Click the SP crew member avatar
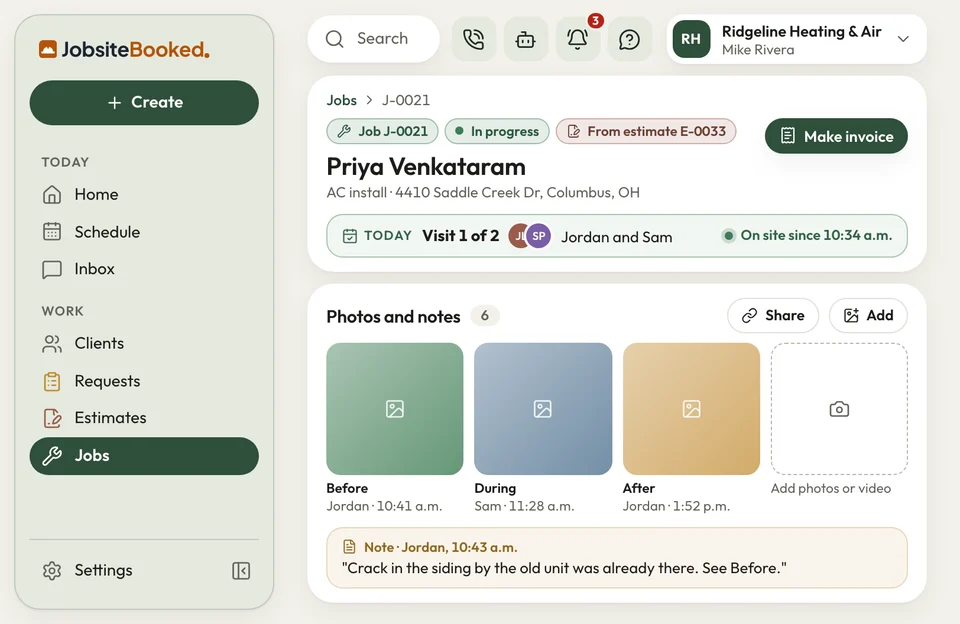960x624 pixels. tap(539, 236)
